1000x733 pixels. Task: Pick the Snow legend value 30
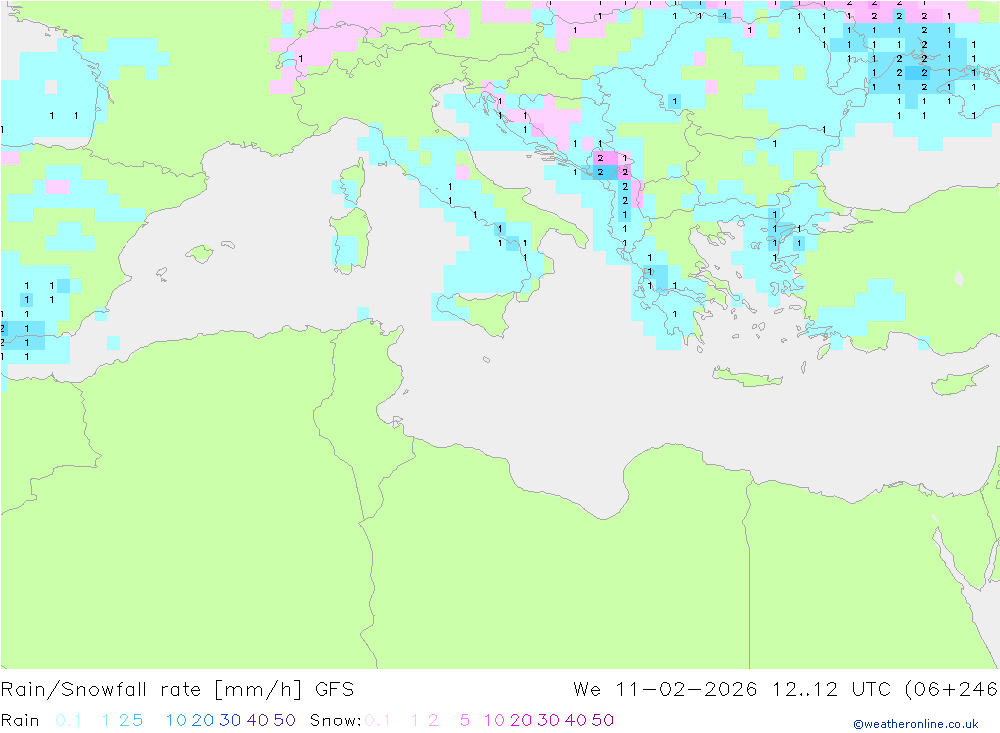[548, 720]
